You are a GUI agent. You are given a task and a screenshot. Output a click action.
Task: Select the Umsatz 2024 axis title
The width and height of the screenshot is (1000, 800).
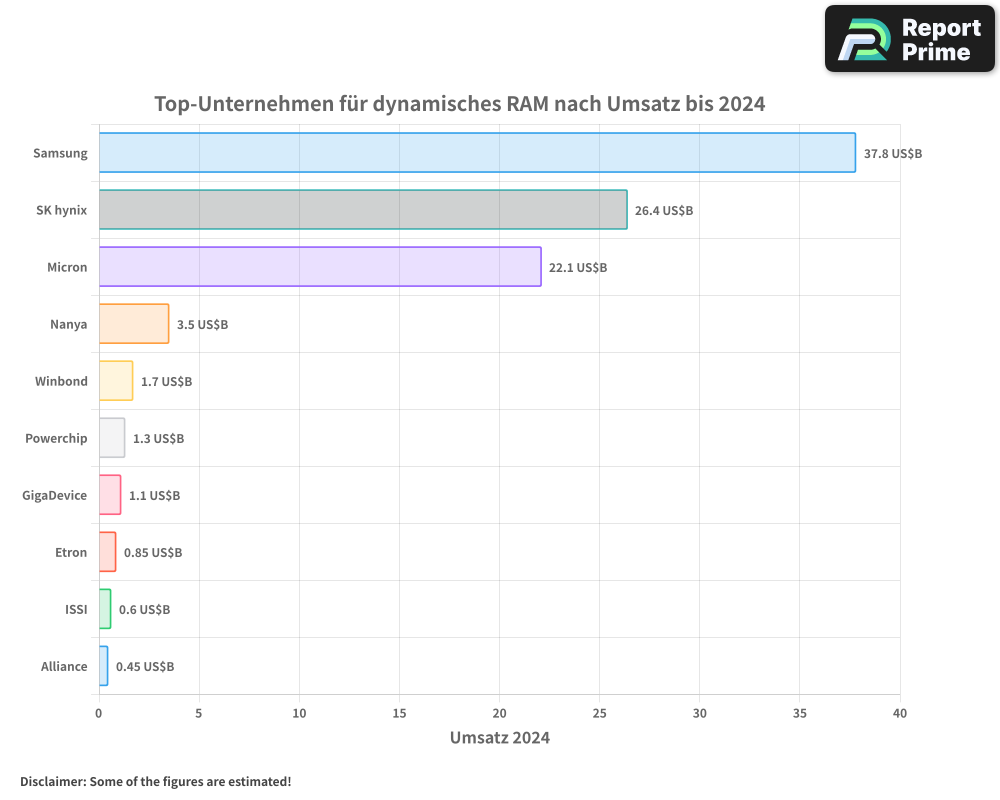click(x=500, y=737)
